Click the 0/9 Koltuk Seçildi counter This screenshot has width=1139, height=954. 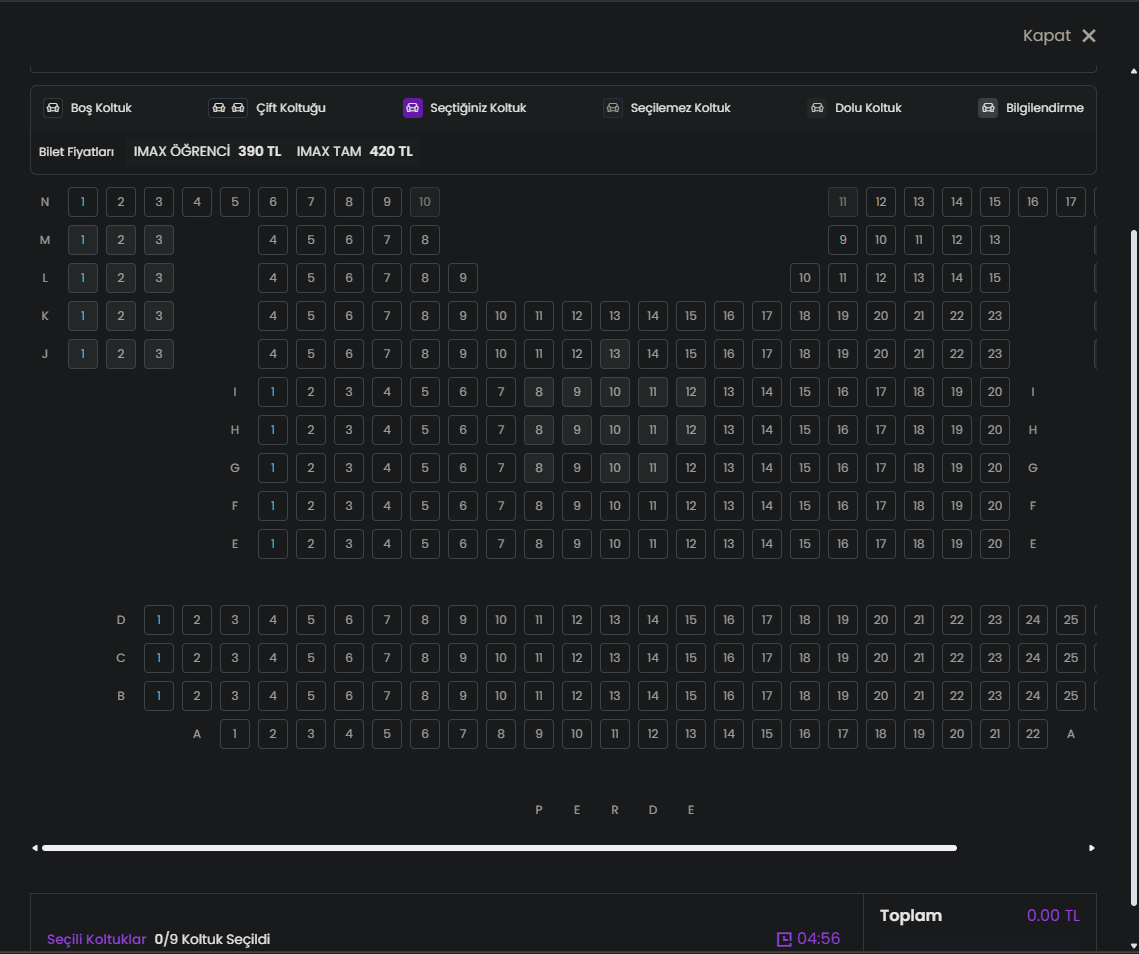(212, 939)
